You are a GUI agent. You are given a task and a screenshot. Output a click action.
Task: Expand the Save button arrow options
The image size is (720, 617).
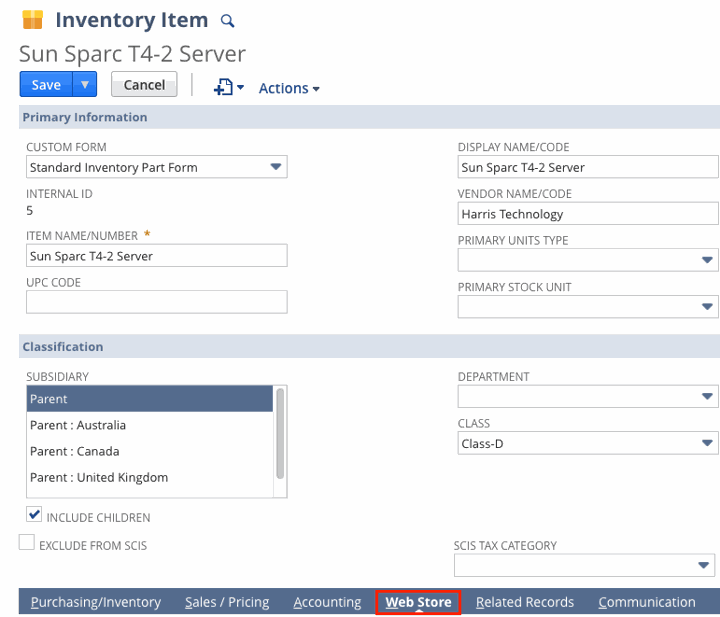coord(84,84)
